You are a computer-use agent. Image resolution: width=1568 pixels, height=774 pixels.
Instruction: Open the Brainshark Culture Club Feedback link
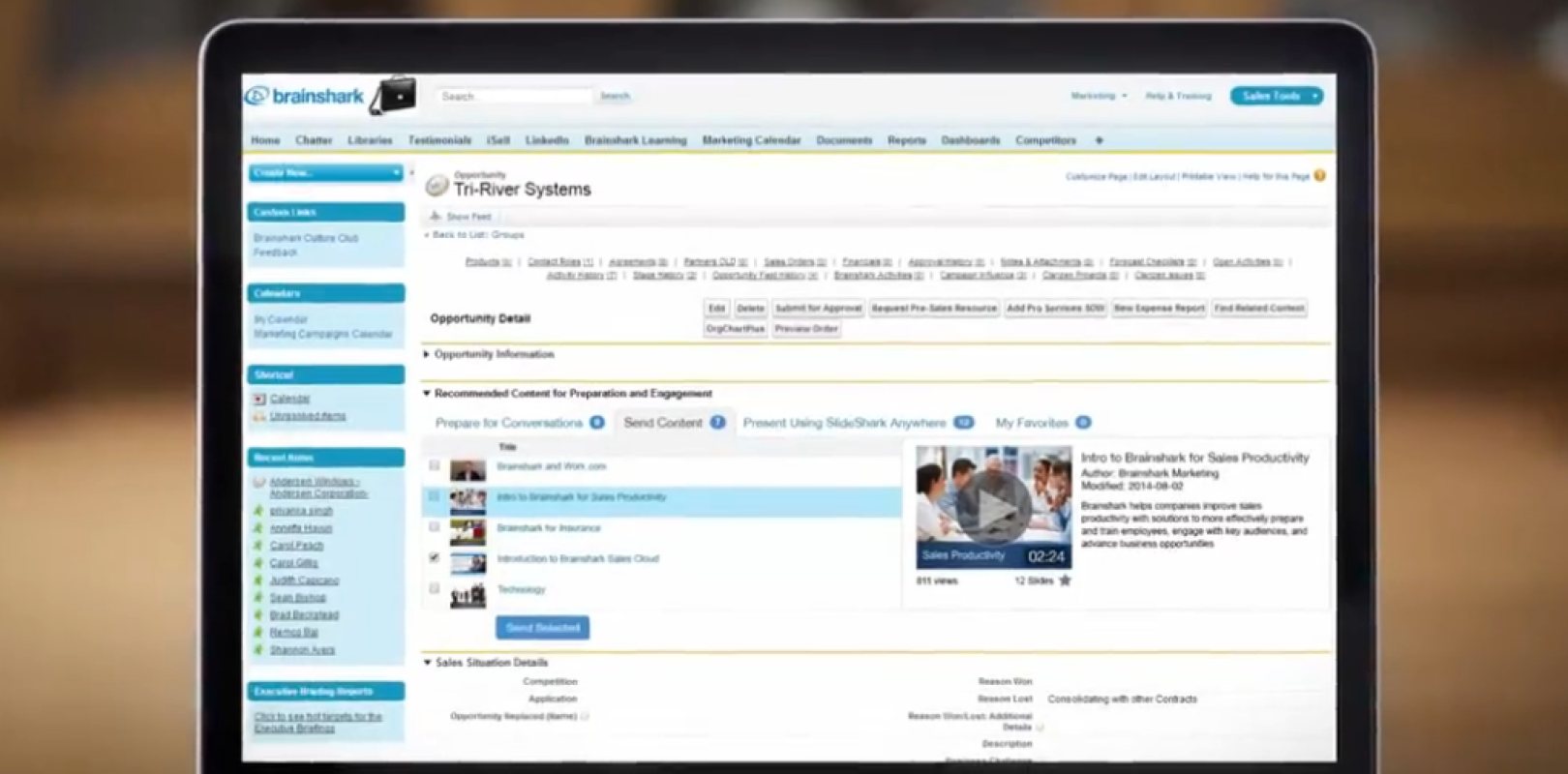pyautogui.click(x=306, y=245)
